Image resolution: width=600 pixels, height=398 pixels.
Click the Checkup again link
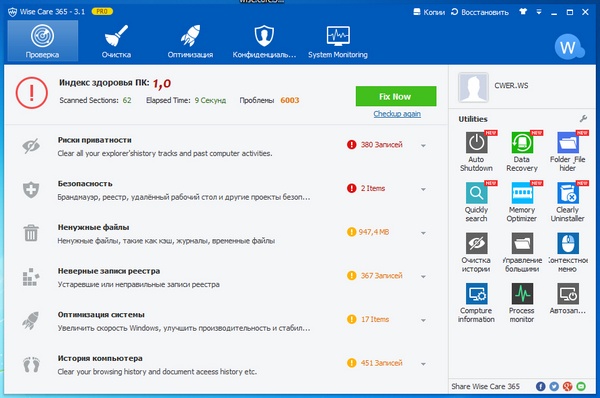point(397,114)
